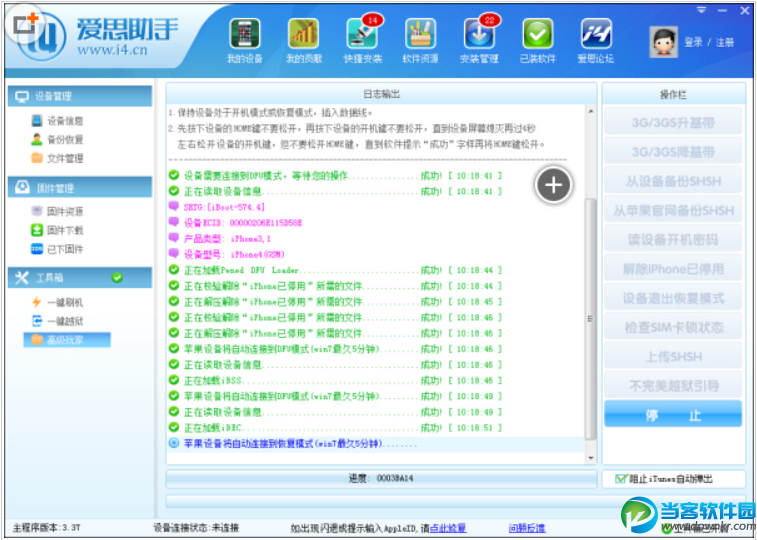The image size is (757, 540).
Task: Select 高级玩家 highlighted item
Action: pos(67,340)
